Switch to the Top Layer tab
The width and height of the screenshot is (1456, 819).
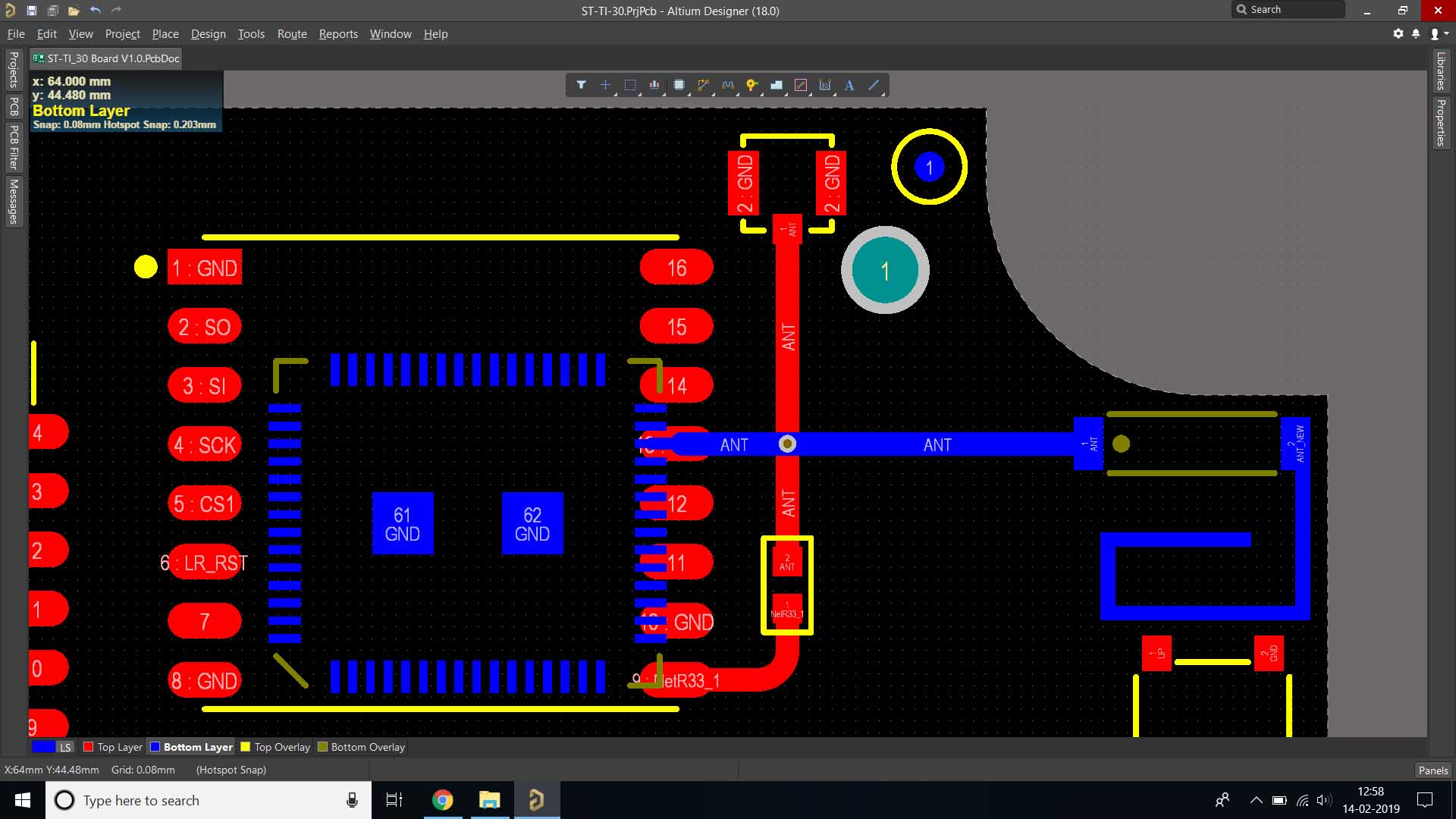pos(112,747)
